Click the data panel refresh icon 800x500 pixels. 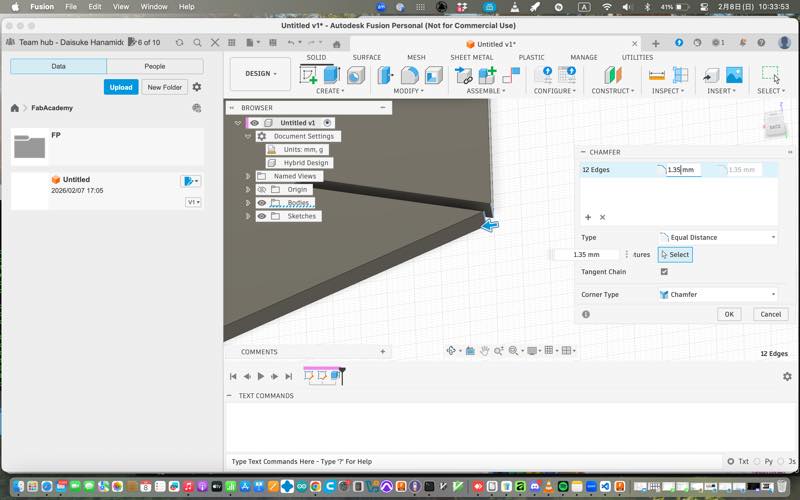coord(179,42)
